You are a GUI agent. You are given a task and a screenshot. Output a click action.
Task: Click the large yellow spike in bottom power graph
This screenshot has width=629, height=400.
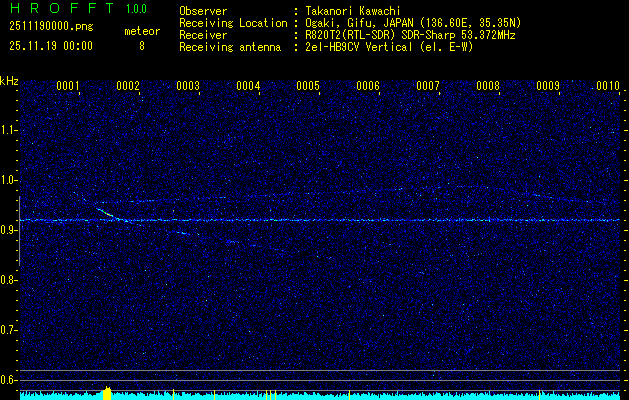click(107, 392)
